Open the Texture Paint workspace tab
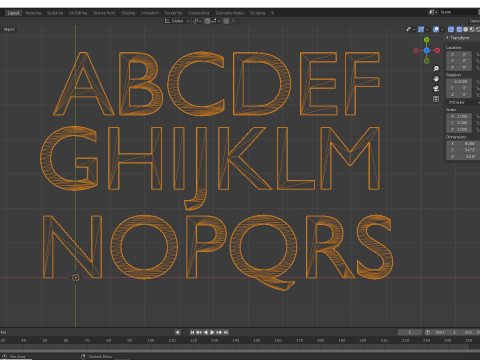Image resolution: width=480 pixels, height=360 pixels. (104, 13)
